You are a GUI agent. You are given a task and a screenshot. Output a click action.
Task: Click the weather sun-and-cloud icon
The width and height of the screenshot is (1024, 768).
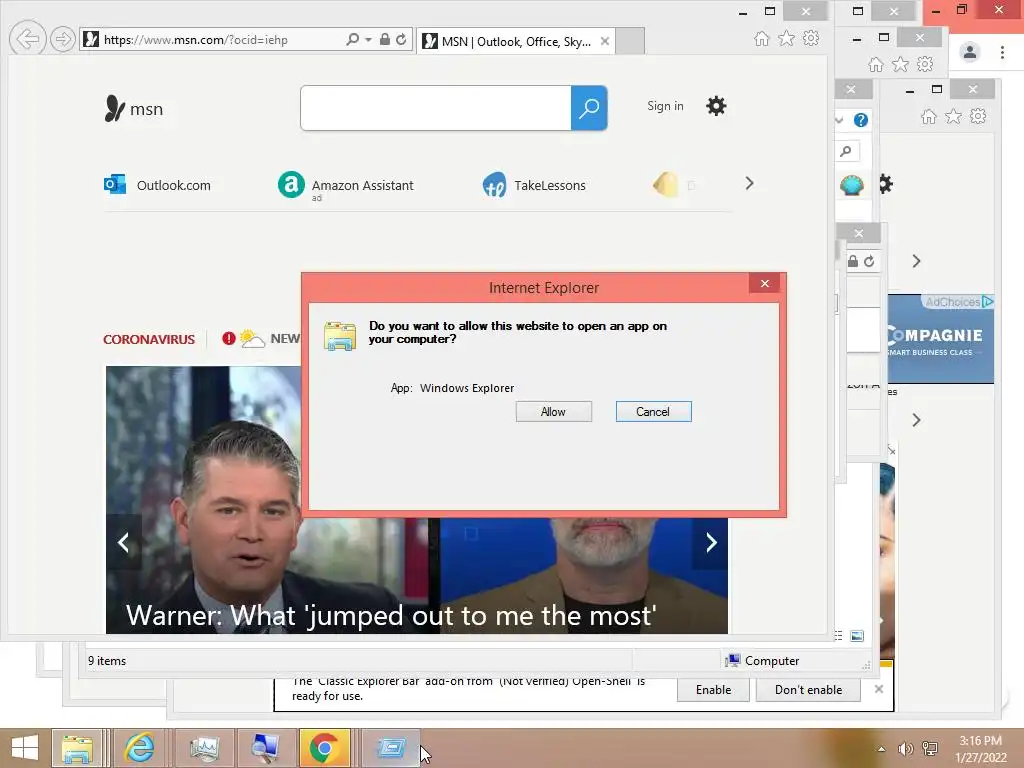pos(251,338)
